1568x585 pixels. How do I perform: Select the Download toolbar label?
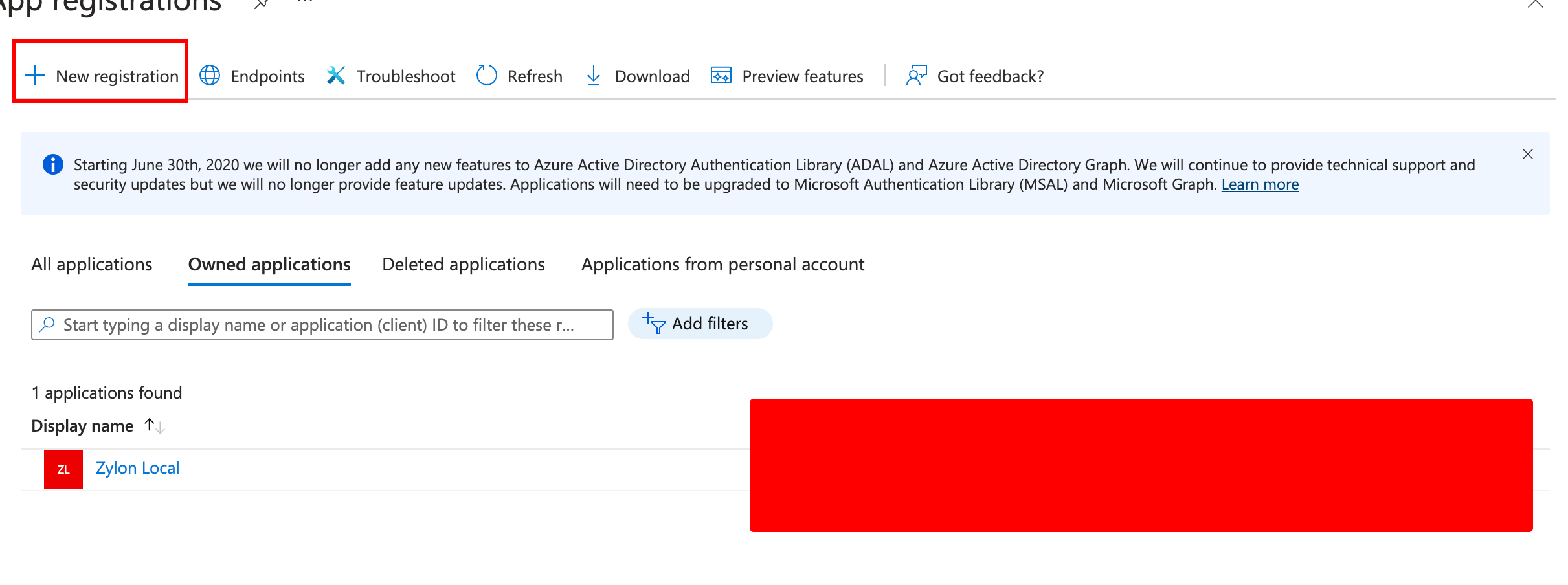[653, 76]
